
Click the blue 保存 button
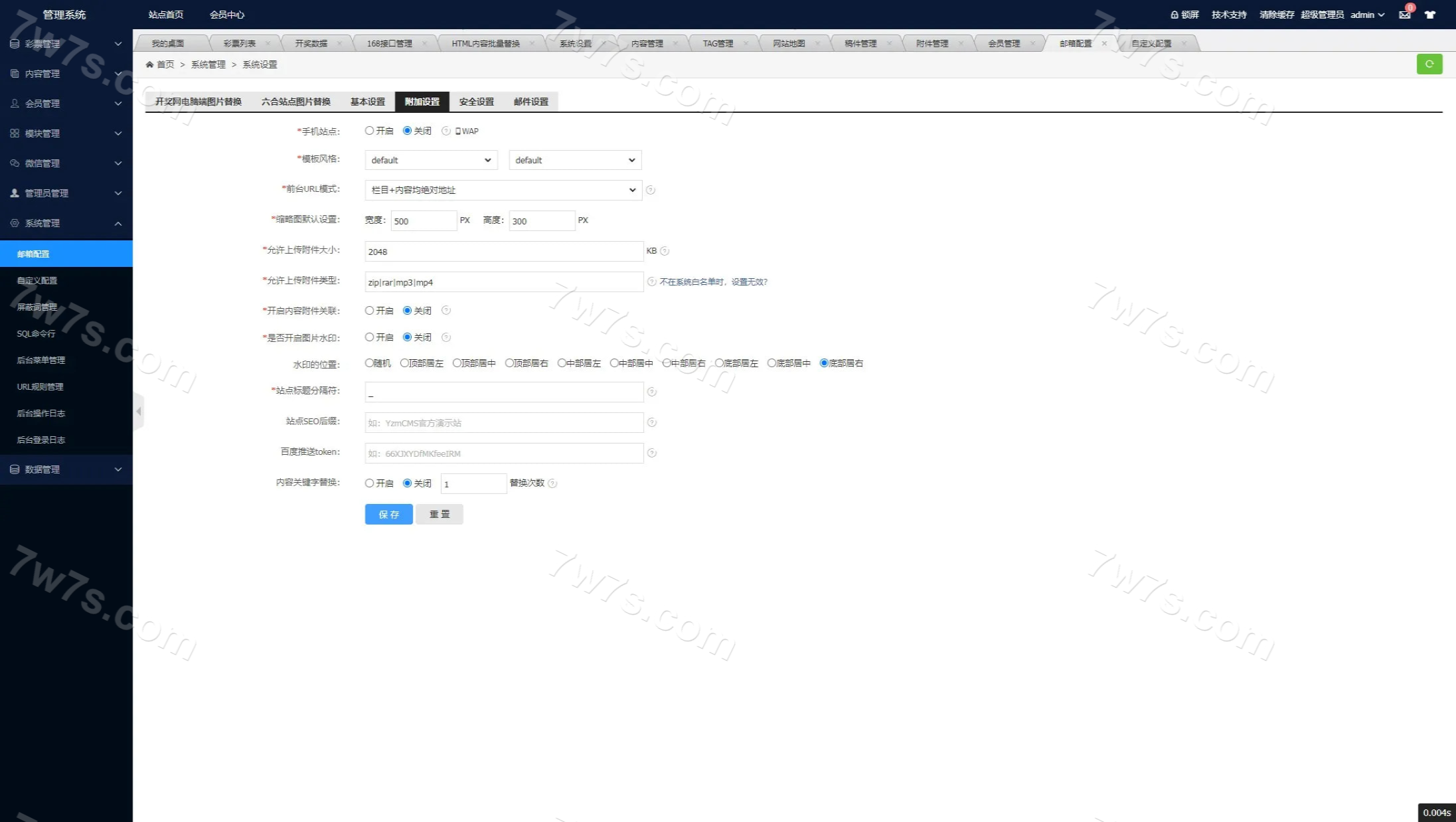coord(388,514)
